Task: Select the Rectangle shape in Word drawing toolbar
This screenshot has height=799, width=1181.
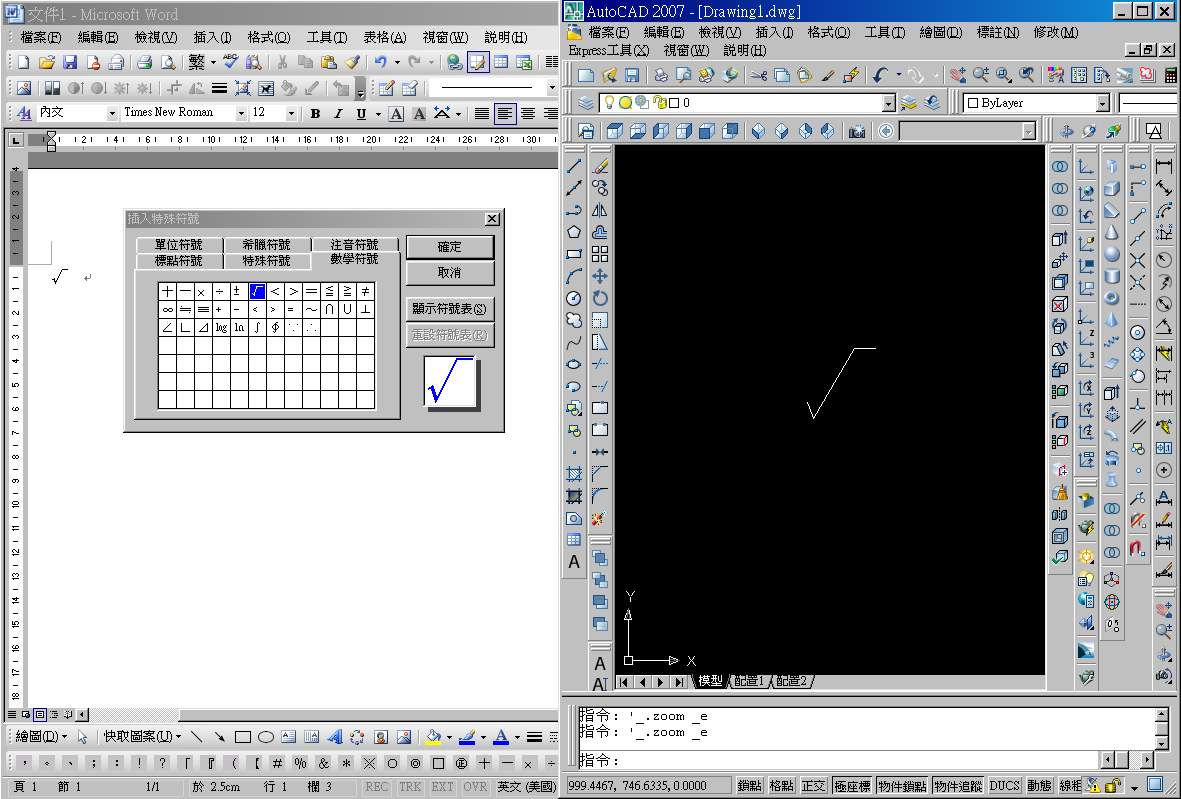Action: click(x=243, y=737)
